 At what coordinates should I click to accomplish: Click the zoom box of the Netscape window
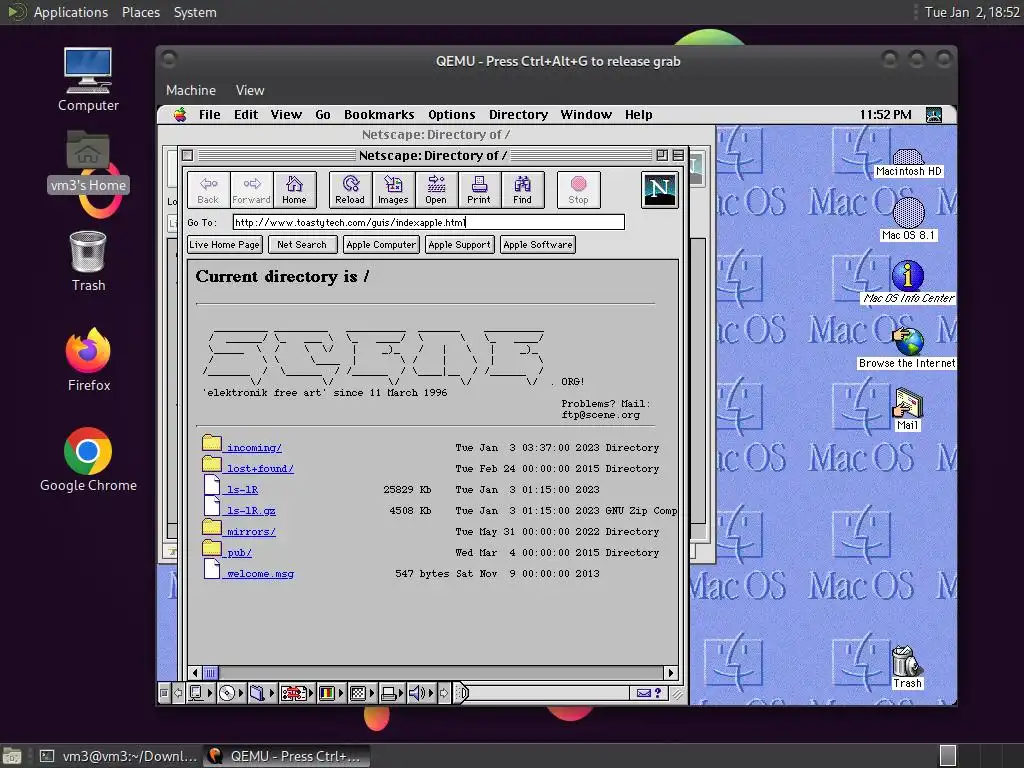662,155
